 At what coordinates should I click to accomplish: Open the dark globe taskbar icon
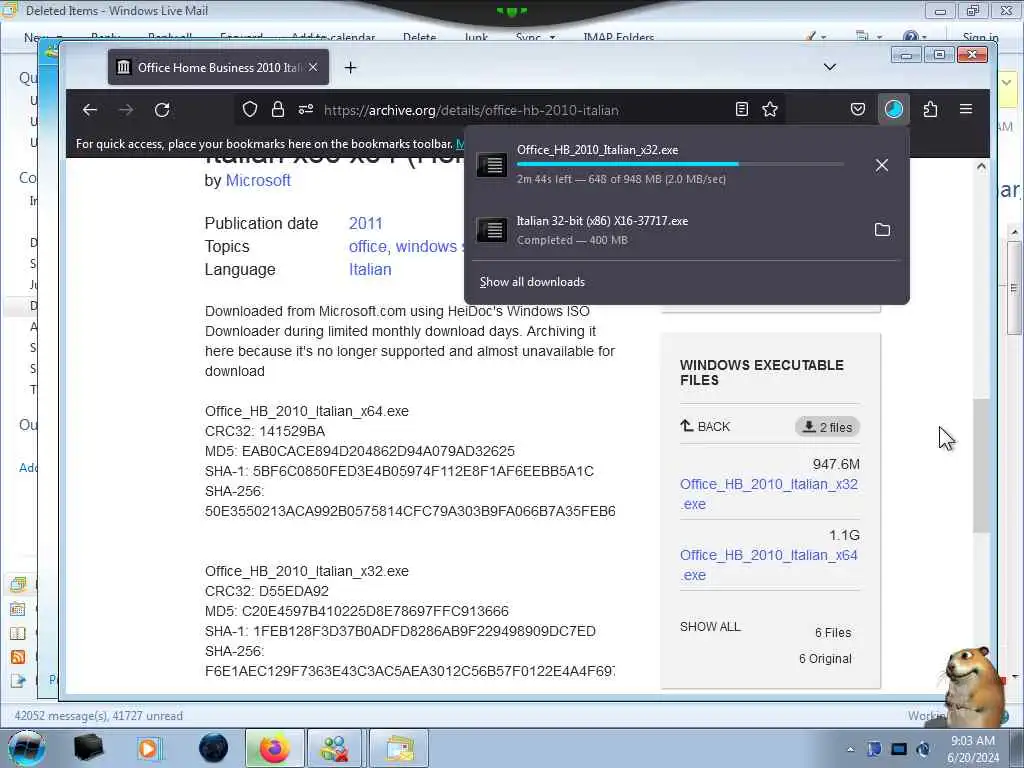(214, 748)
